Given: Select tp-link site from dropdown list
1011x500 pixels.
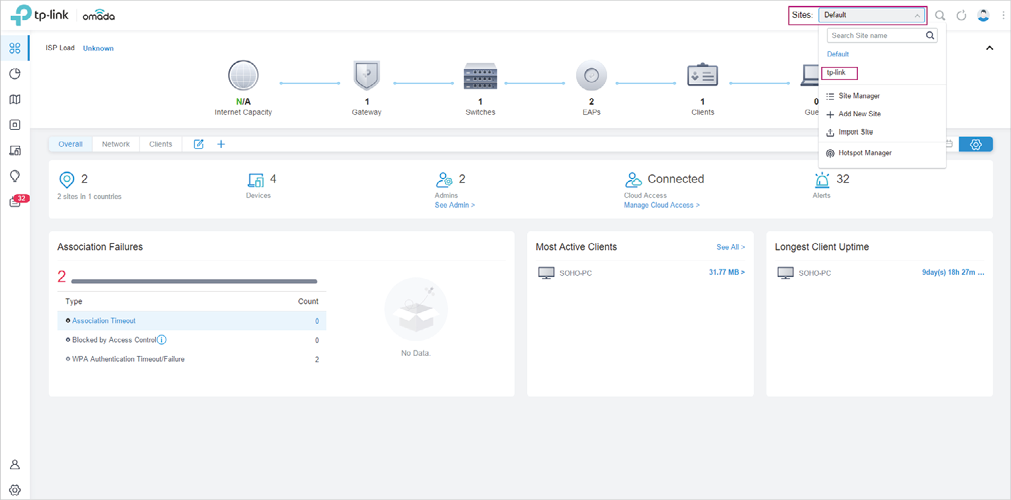Looking at the screenshot, I should (x=837, y=72).
